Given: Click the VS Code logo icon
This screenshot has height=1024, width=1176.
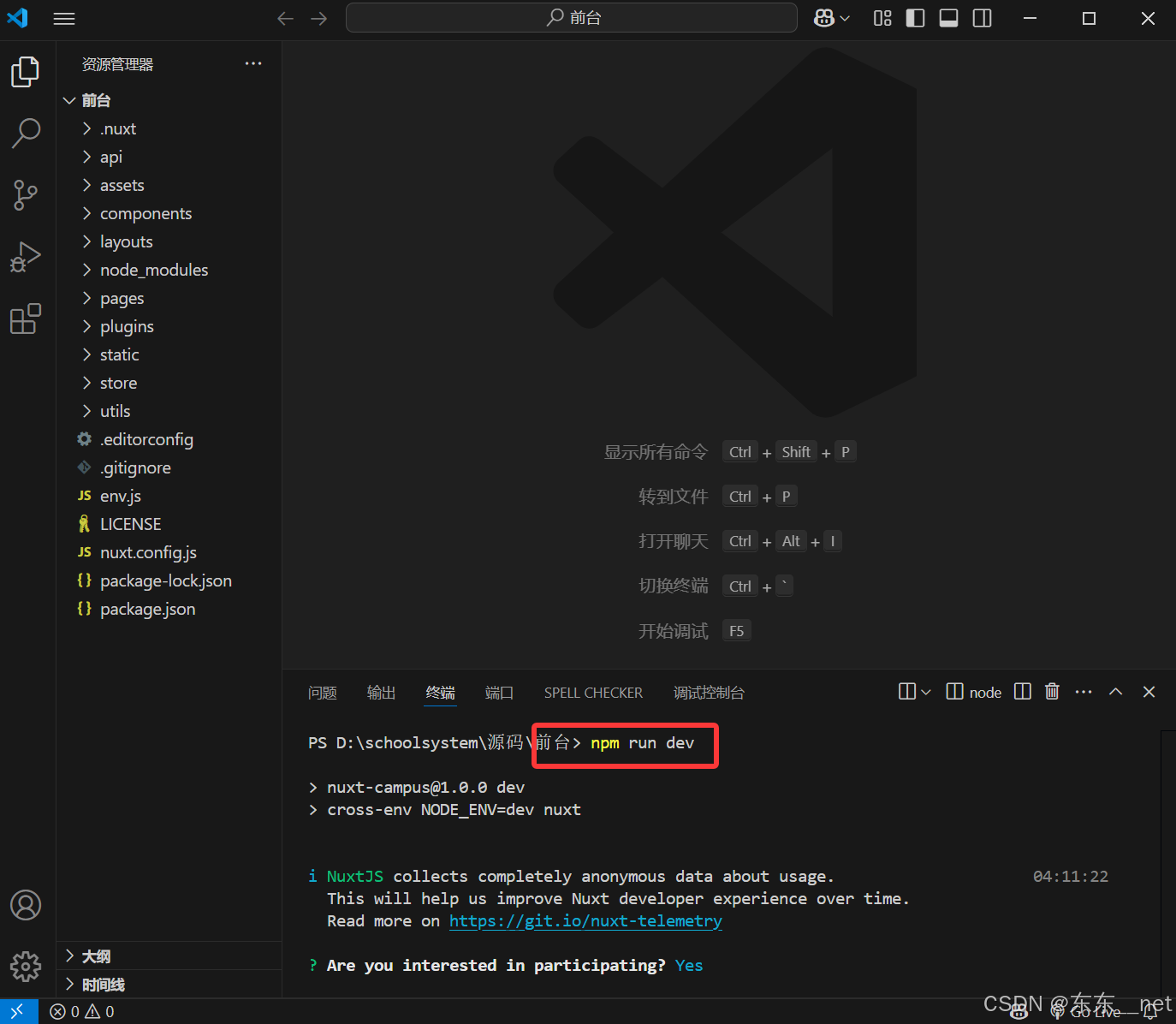Looking at the screenshot, I should (x=18, y=18).
